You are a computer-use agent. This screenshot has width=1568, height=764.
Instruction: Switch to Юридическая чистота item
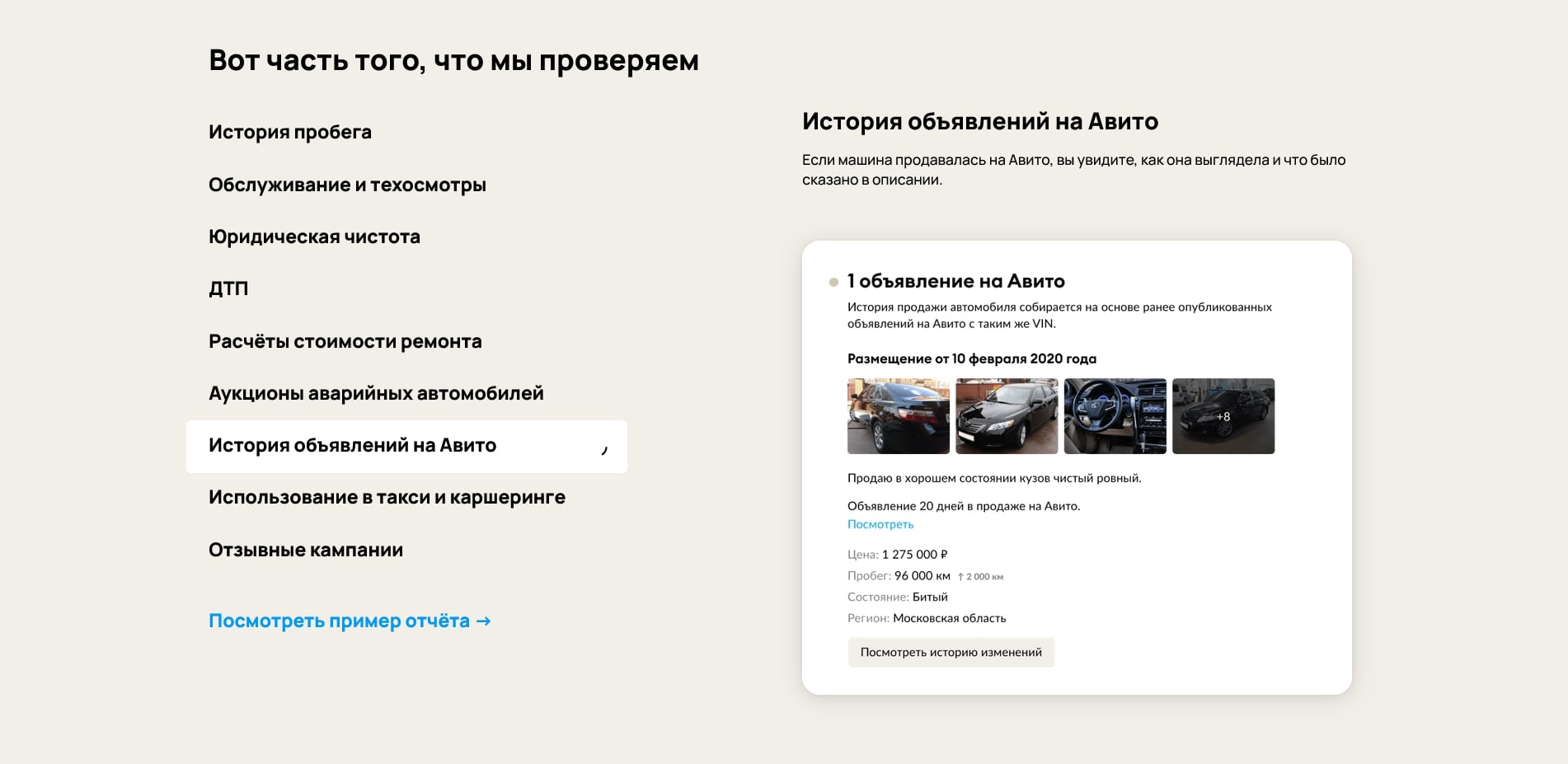coord(314,237)
